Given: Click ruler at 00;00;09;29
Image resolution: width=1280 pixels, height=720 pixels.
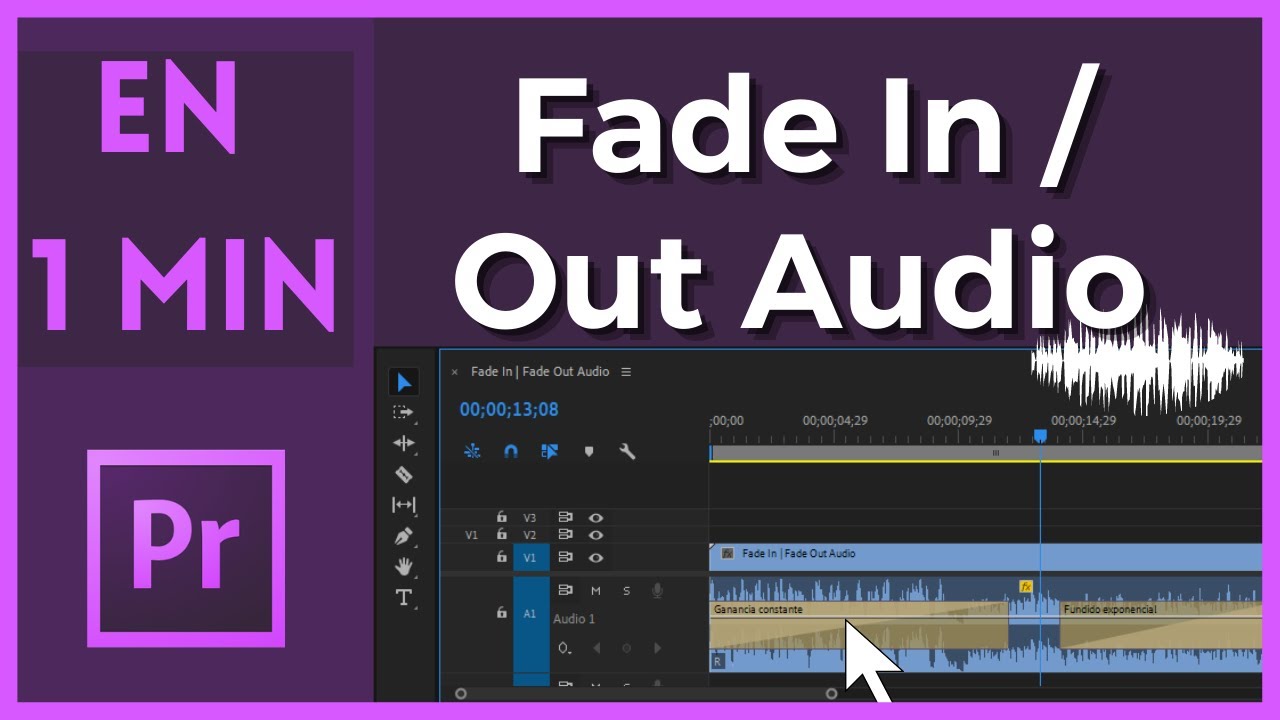Looking at the screenshot, I should coord(959,421).
